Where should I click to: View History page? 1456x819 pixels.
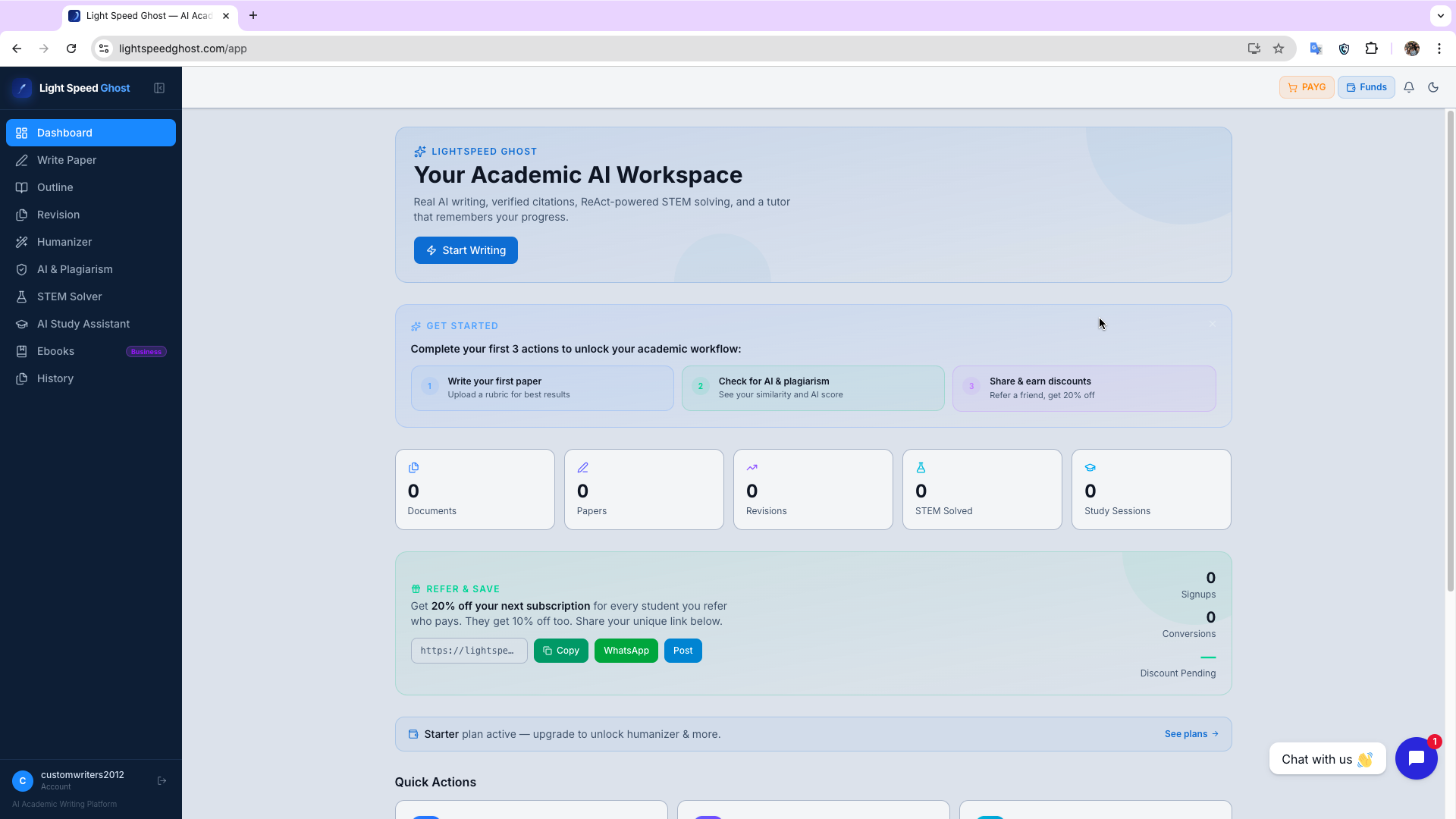coord(91,378)
